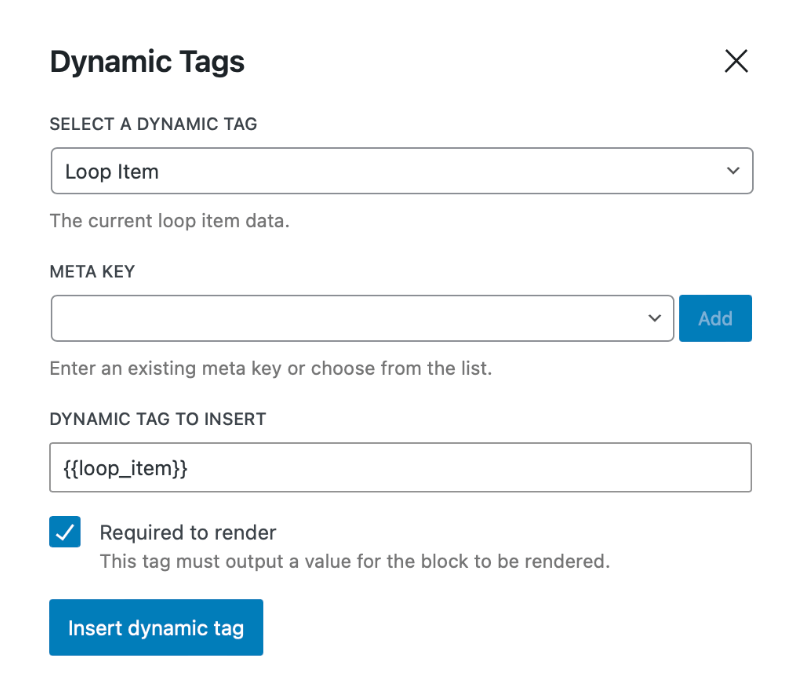
Task: Click the Add button next to Meta Key
Action: coord(715,318)
